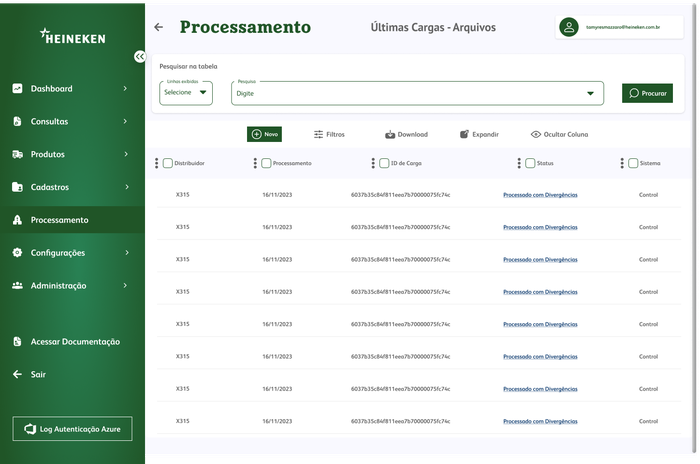Expand the Produtos submenu chevron
700x464 pixels.
tap(126, 154)
